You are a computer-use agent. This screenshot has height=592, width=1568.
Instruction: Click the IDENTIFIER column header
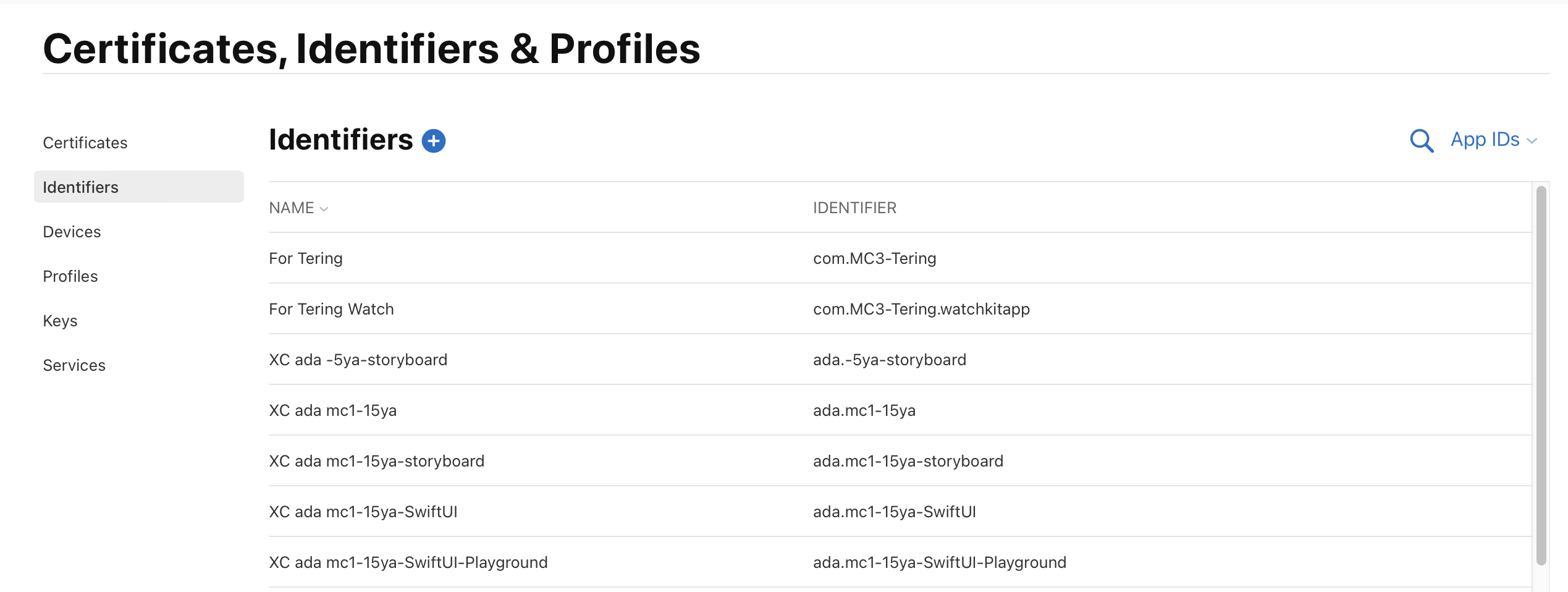click(x=854, y=208)
